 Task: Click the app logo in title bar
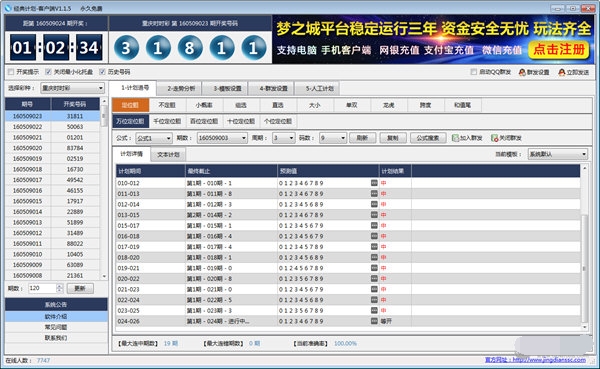pos(8,8)
